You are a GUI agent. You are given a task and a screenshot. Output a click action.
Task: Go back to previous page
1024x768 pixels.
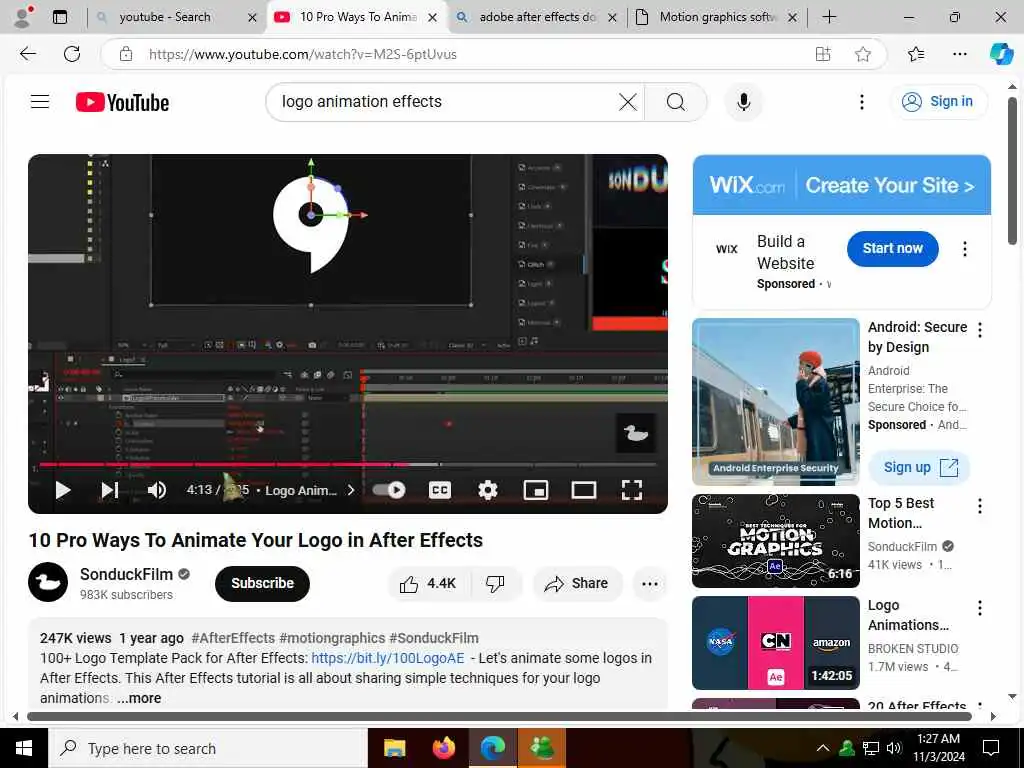tap(27, 54)
